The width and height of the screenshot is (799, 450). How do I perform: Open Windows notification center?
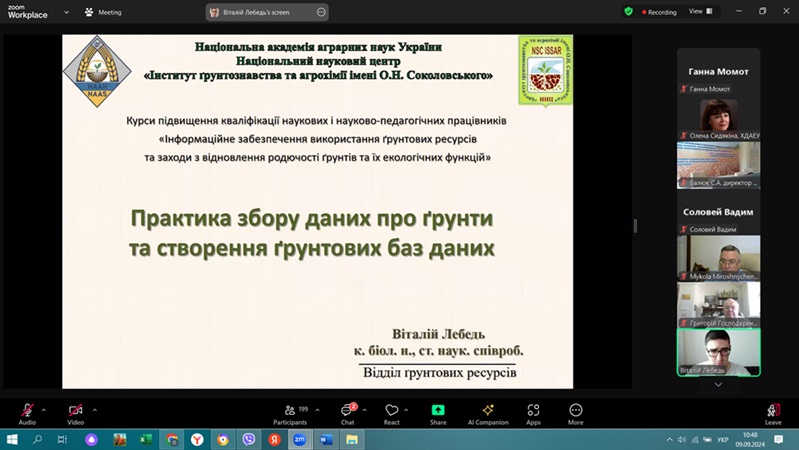click(779, 439)
